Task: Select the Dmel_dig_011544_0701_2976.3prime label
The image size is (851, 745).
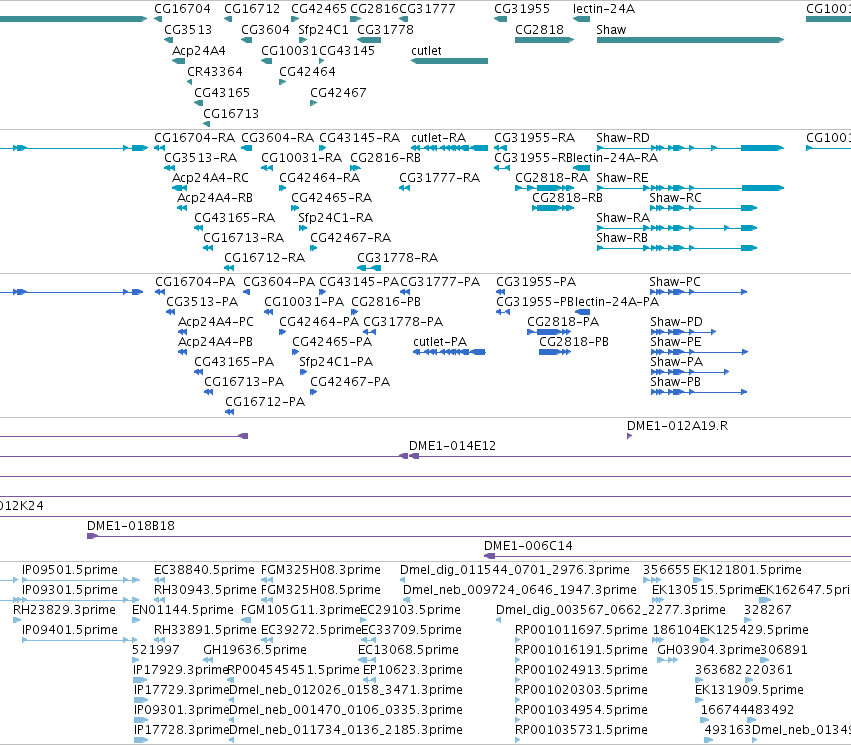Action: [x=515, y=570]
